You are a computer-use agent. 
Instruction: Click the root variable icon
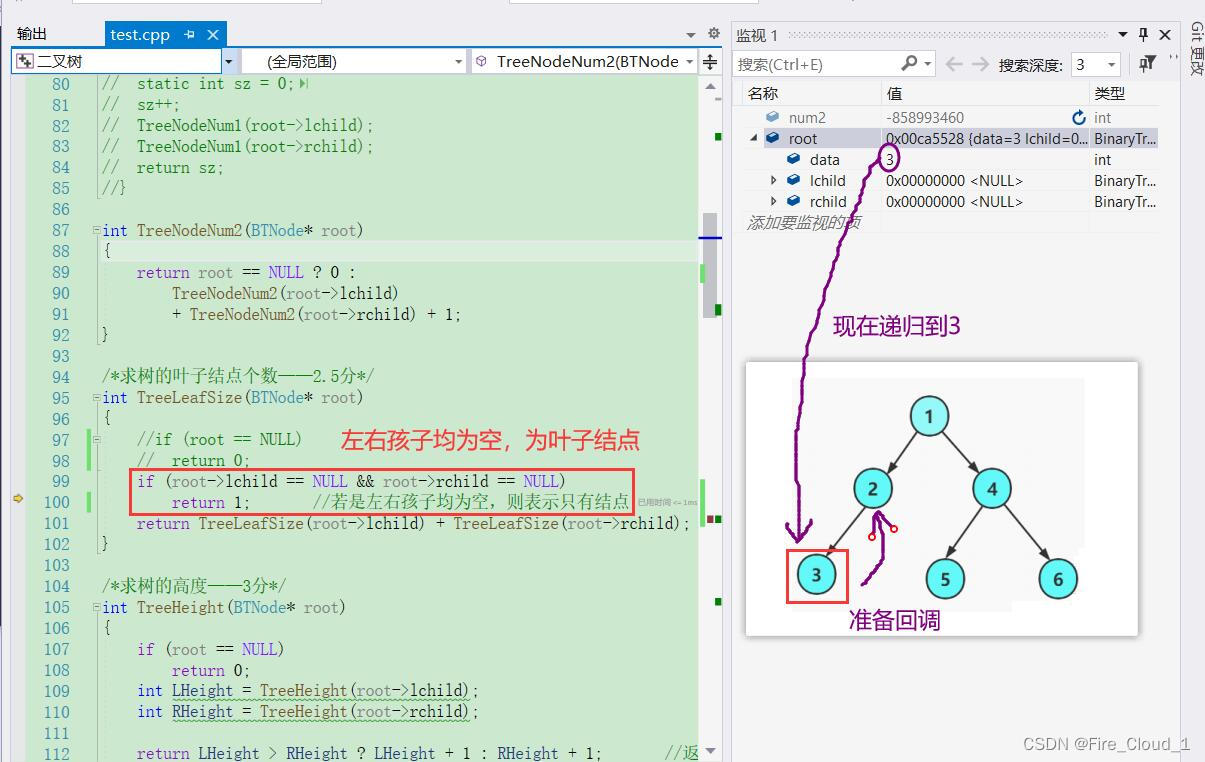[773, 139]
